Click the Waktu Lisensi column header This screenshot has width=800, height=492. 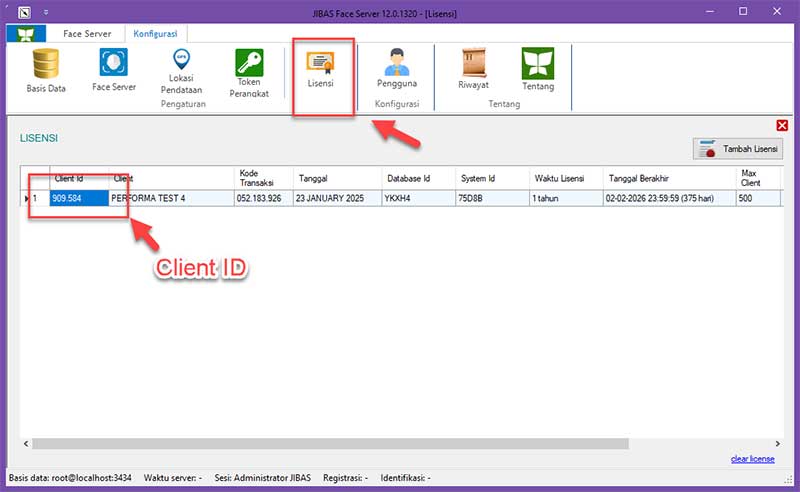click(566, 178)
